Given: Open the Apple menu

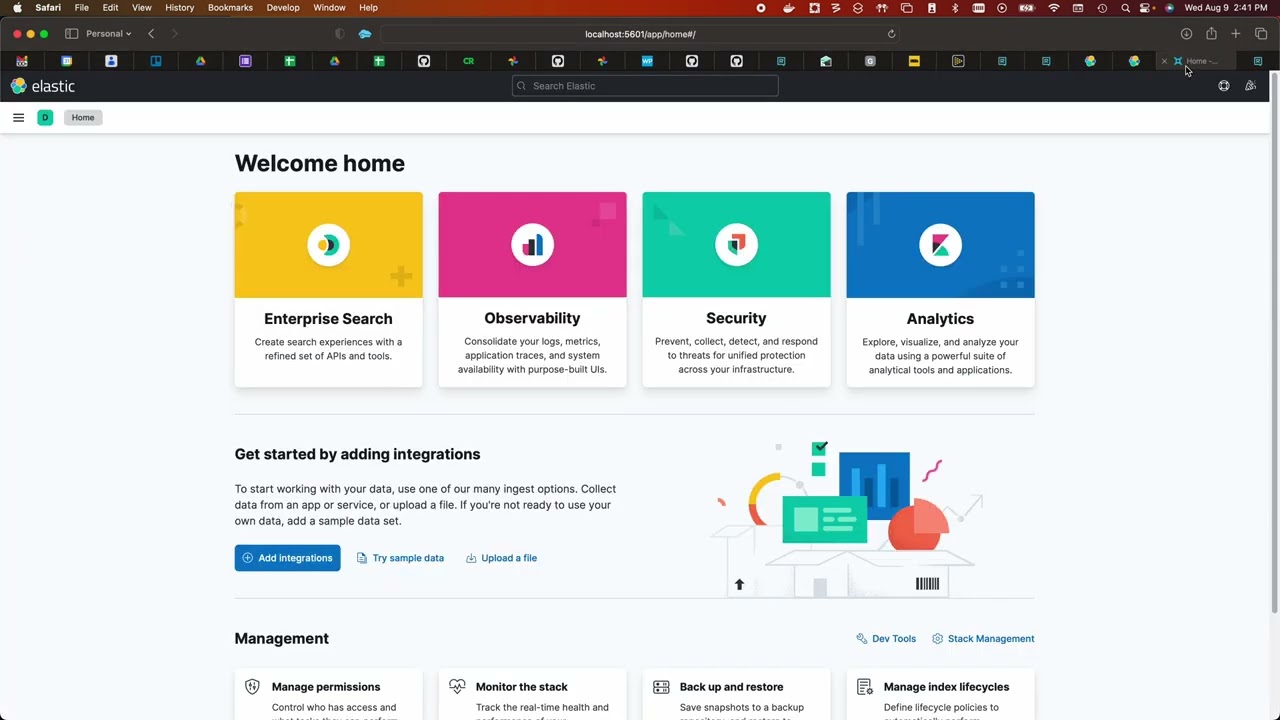Looking at the screenshot, I should pyautogui.click(x=17, y=8).
